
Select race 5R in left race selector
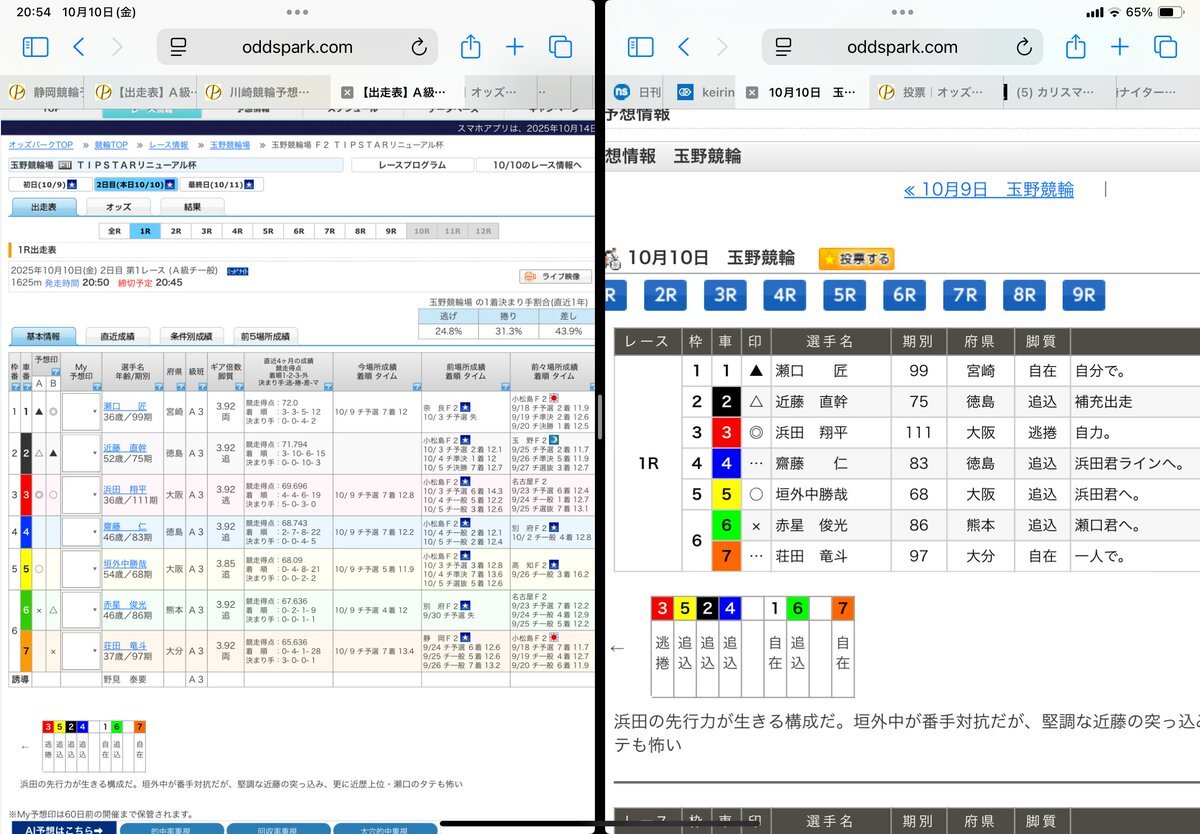[x=268, y=231]
